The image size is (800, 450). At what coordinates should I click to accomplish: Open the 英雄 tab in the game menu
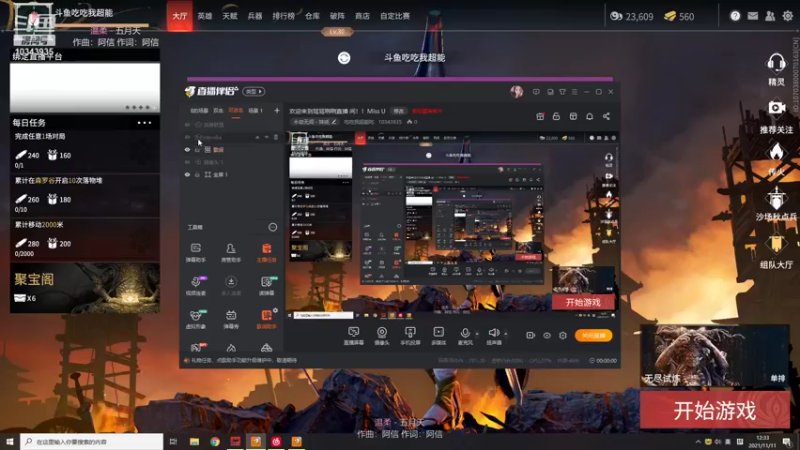pos(205,16)
